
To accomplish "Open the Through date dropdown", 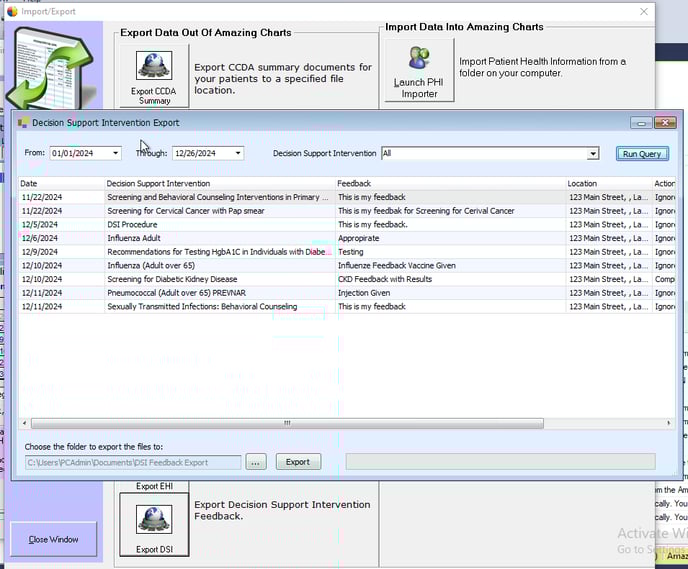I will 238,153.
